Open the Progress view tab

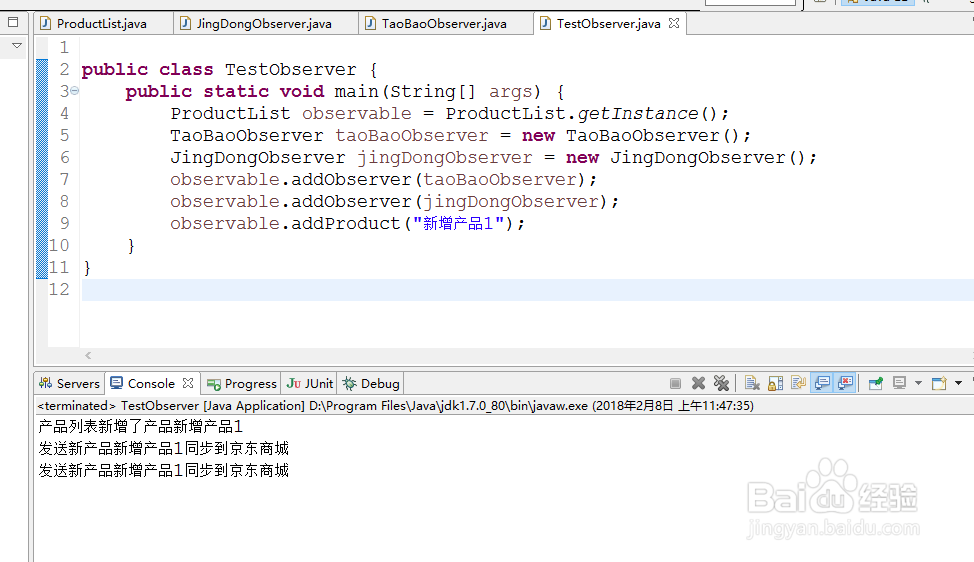click(x=242, y=384)
